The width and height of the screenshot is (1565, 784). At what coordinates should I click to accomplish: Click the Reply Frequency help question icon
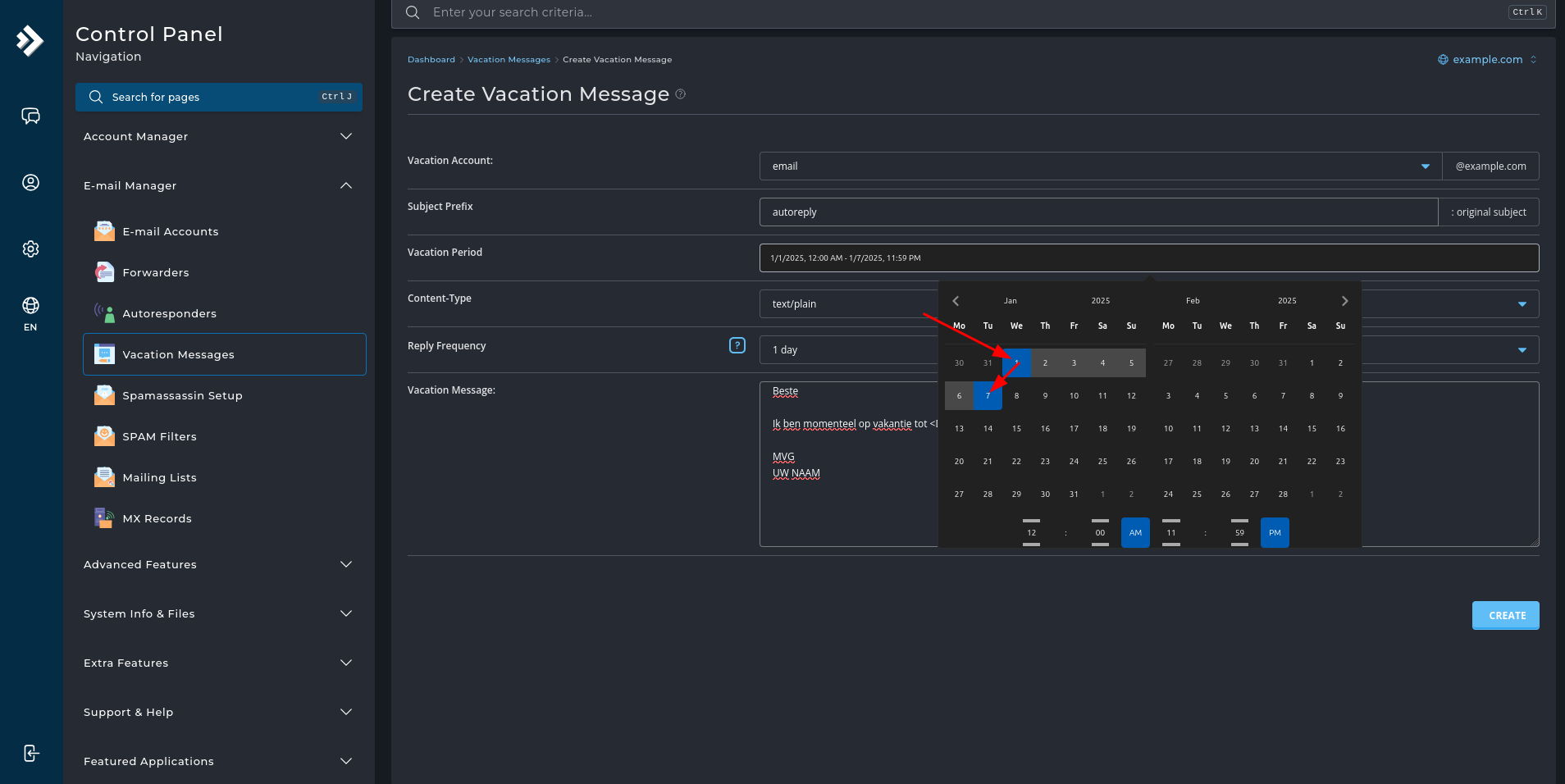click(737, 345)
